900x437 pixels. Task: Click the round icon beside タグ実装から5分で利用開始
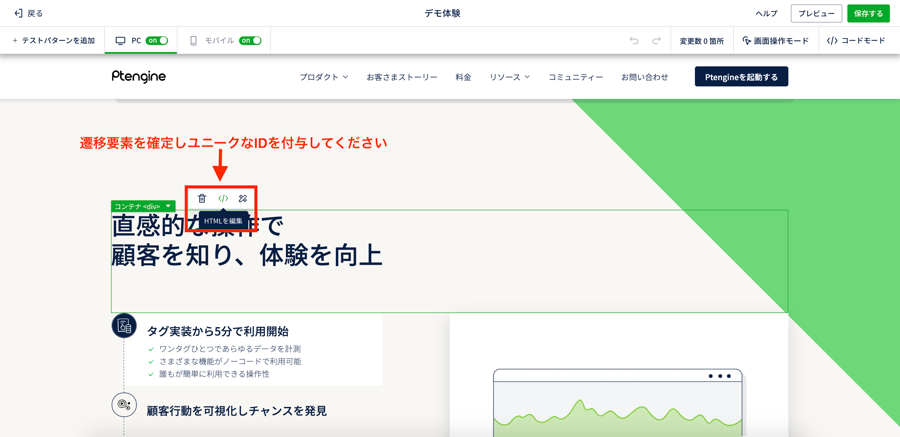124,325
